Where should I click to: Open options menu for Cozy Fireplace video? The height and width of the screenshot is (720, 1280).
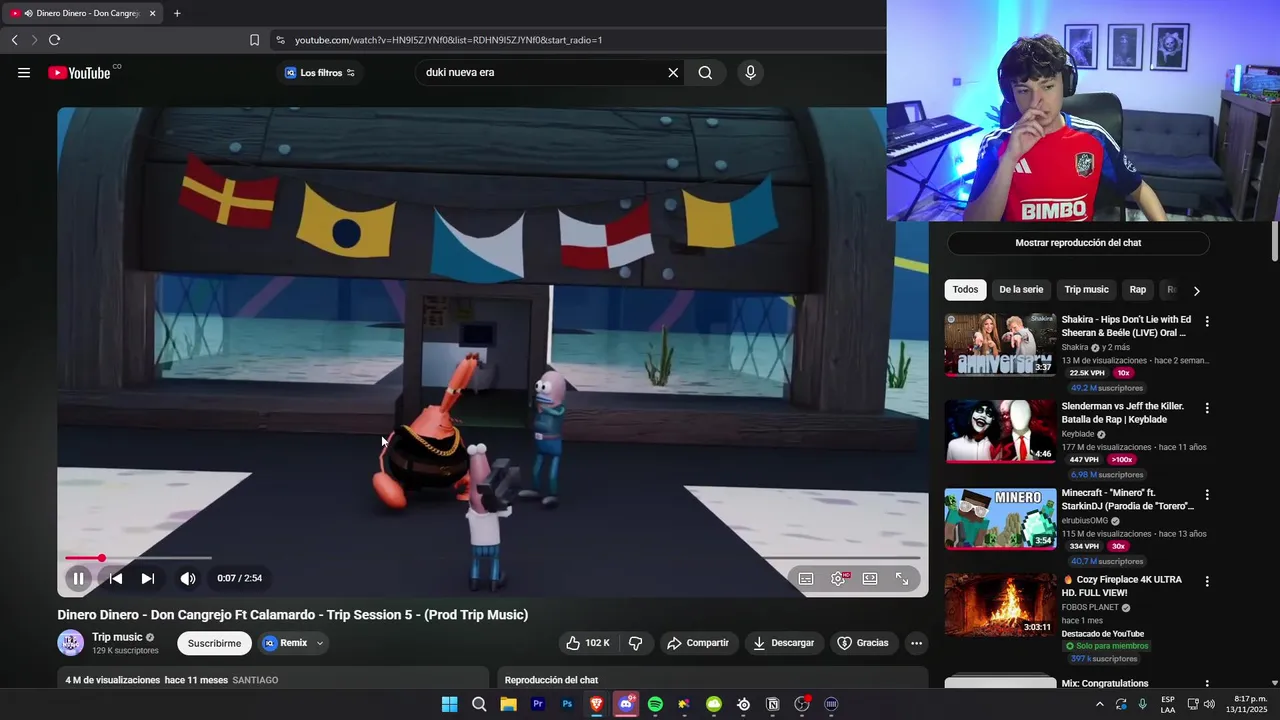click(1207, 581)
